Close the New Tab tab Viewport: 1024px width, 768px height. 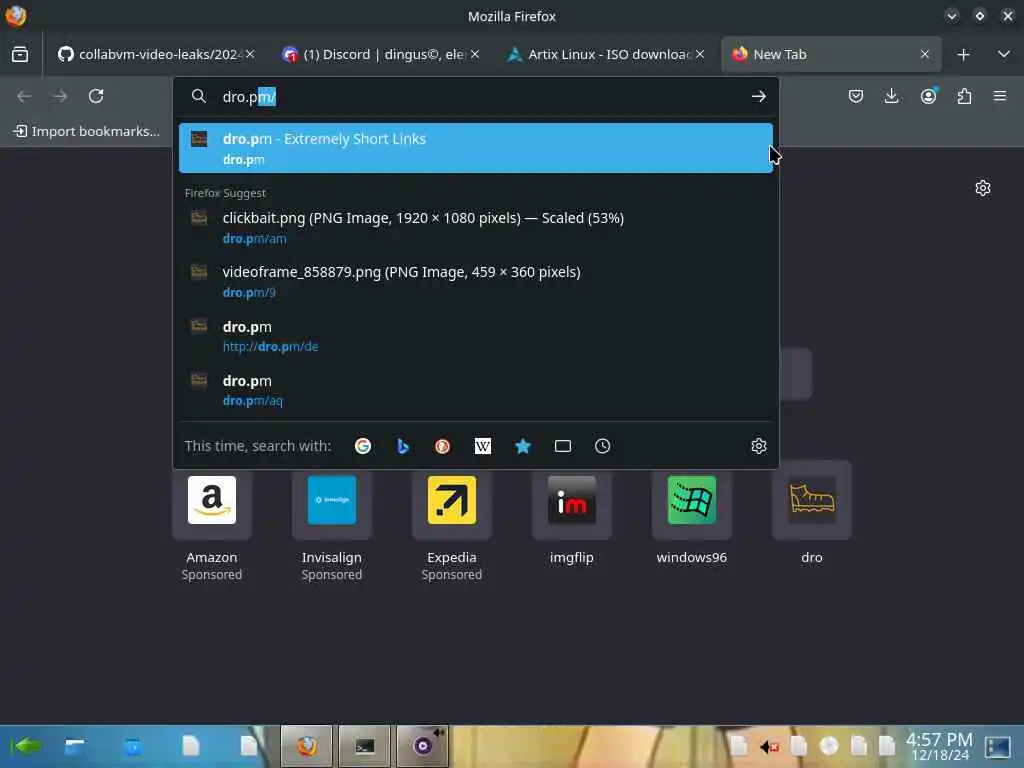(925, 54)
